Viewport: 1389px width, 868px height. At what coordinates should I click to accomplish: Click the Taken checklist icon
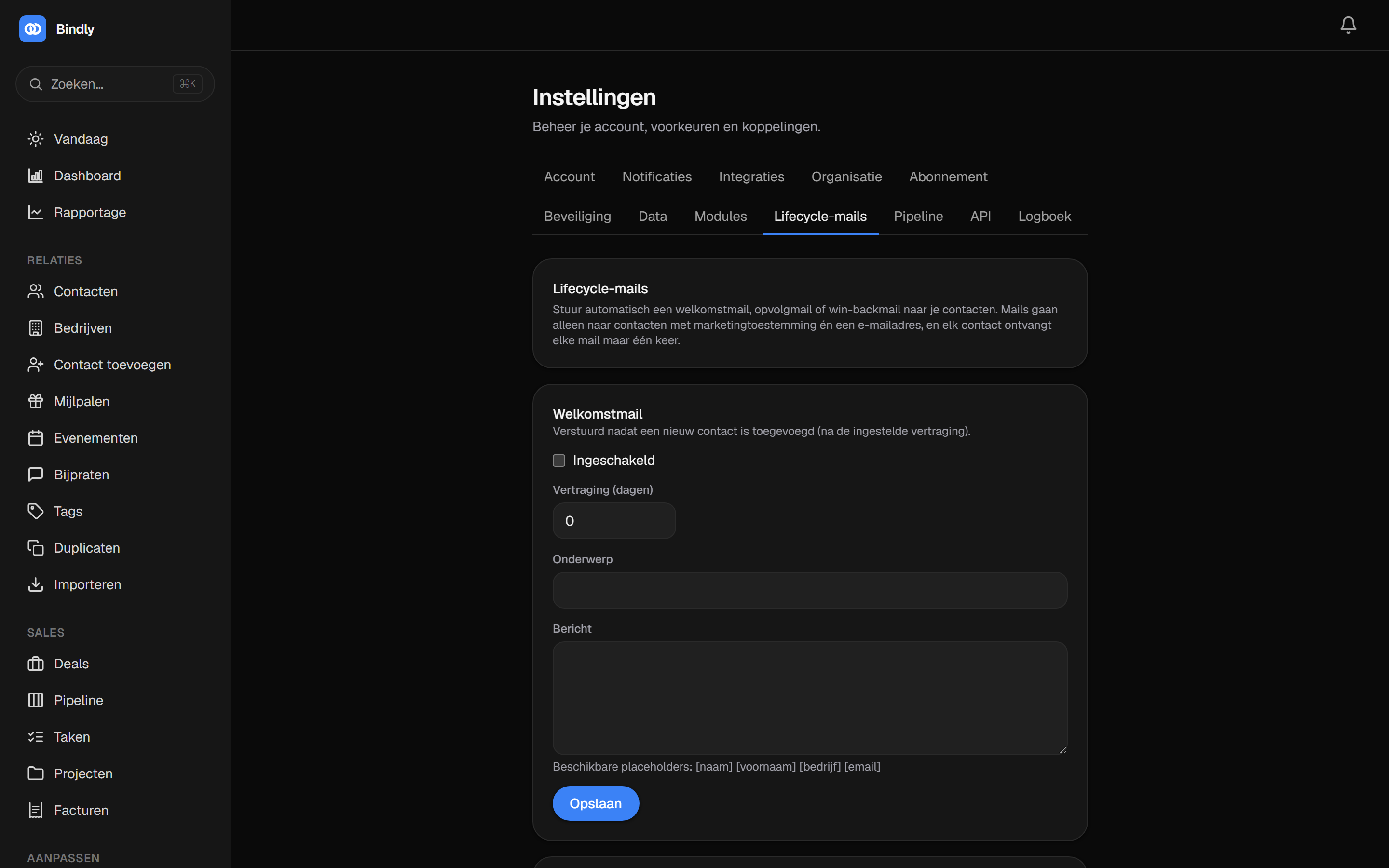tap(36, 736)
